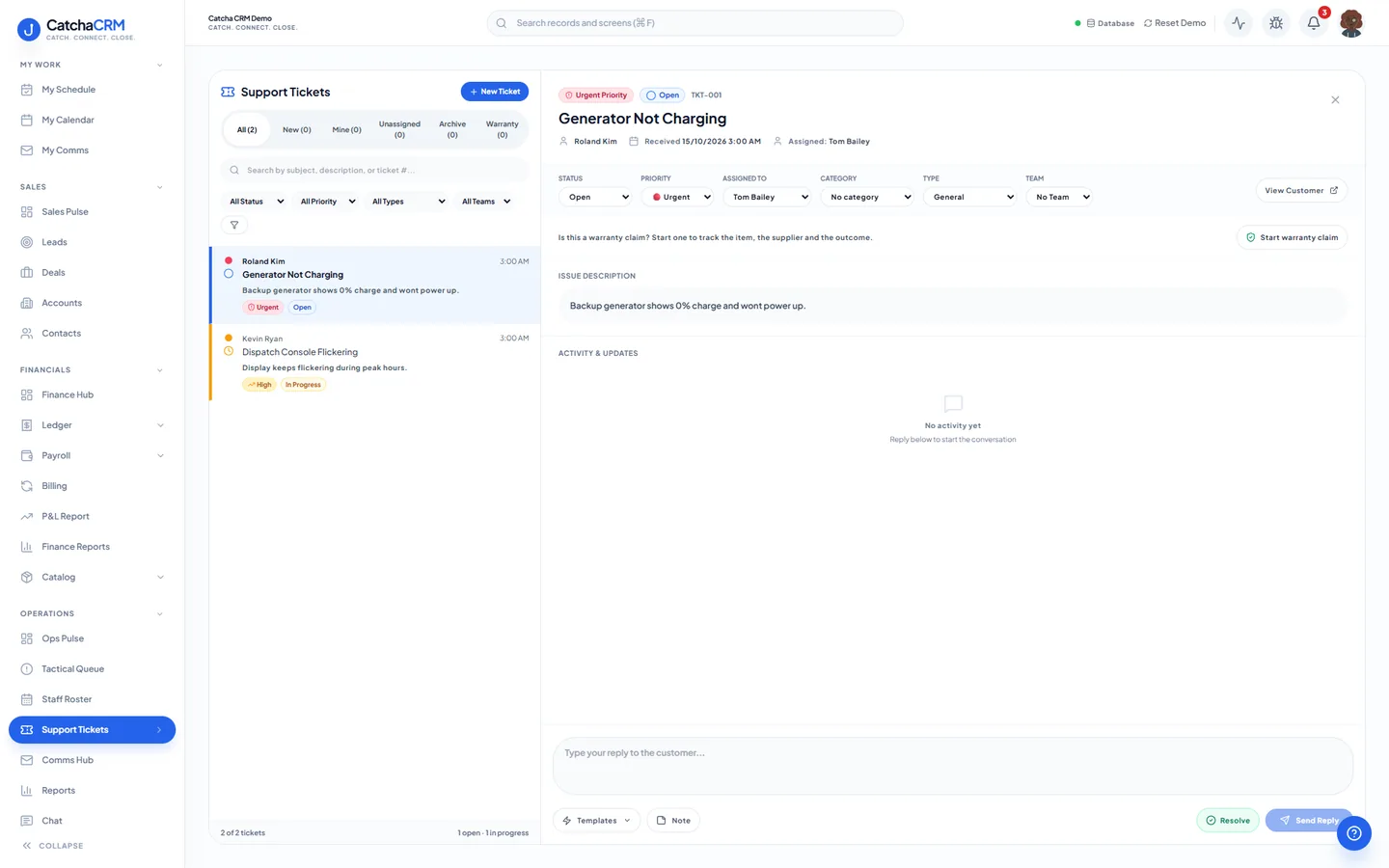This screenshot has height=868, width=1389.
Task: Open the All Status filter dropdown
Action: click(256, 202)
